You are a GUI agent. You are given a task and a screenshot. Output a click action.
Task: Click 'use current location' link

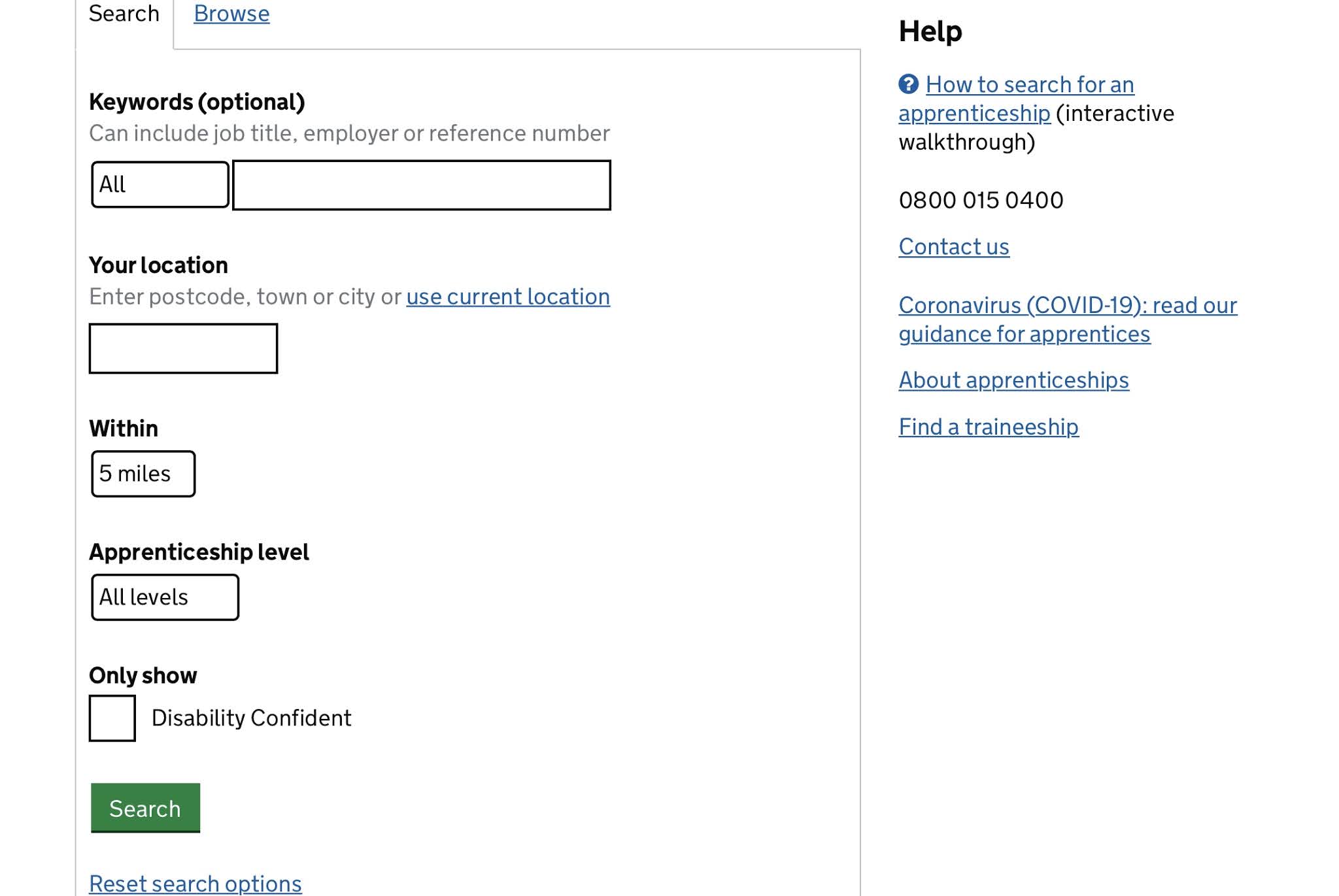tap(508, 297)
